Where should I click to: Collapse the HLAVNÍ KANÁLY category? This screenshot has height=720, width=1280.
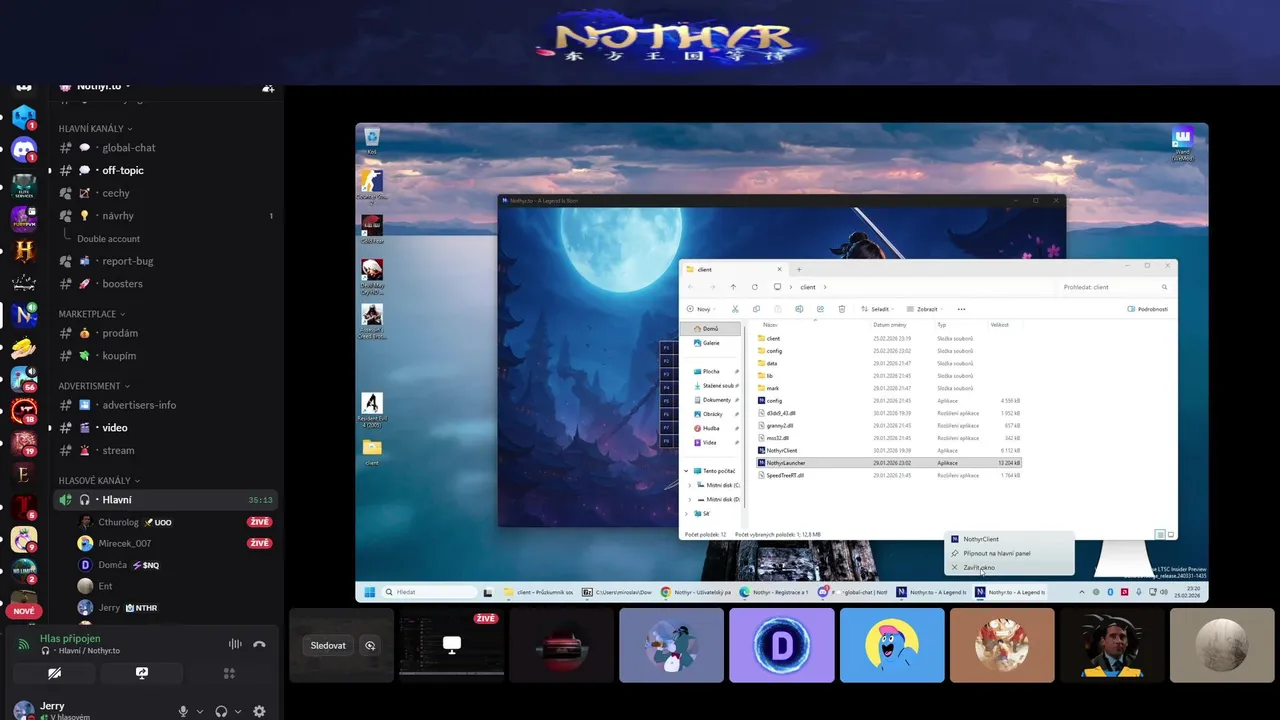coord(95,129)
